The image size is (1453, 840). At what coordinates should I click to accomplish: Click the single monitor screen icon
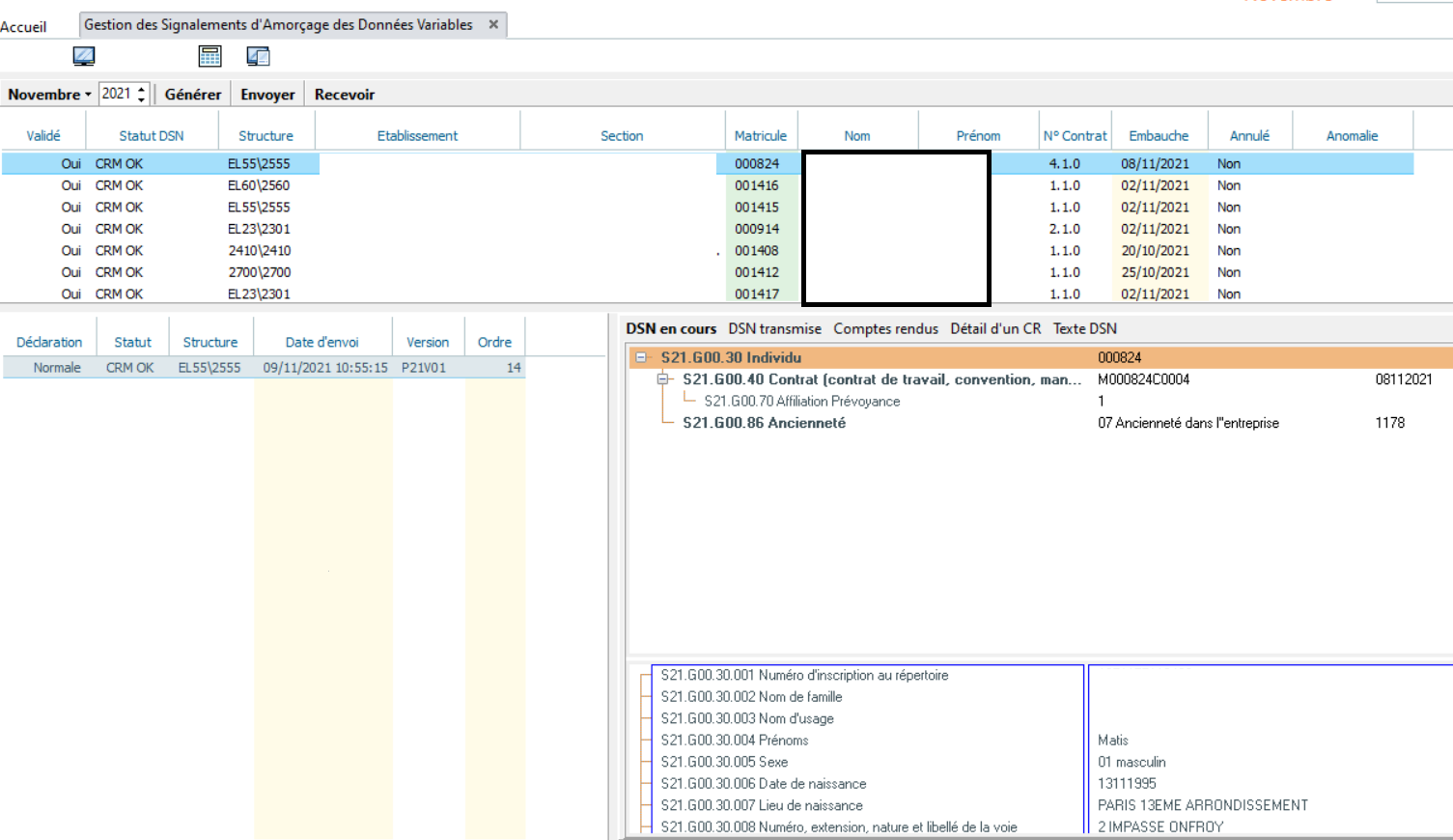coord(84,56)
